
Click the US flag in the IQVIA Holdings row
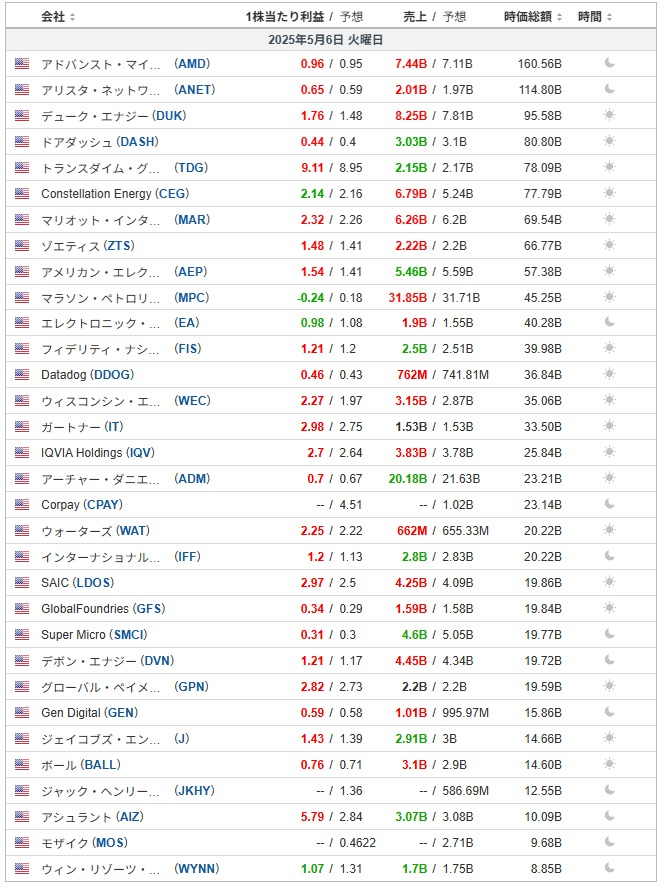(22, 453)
